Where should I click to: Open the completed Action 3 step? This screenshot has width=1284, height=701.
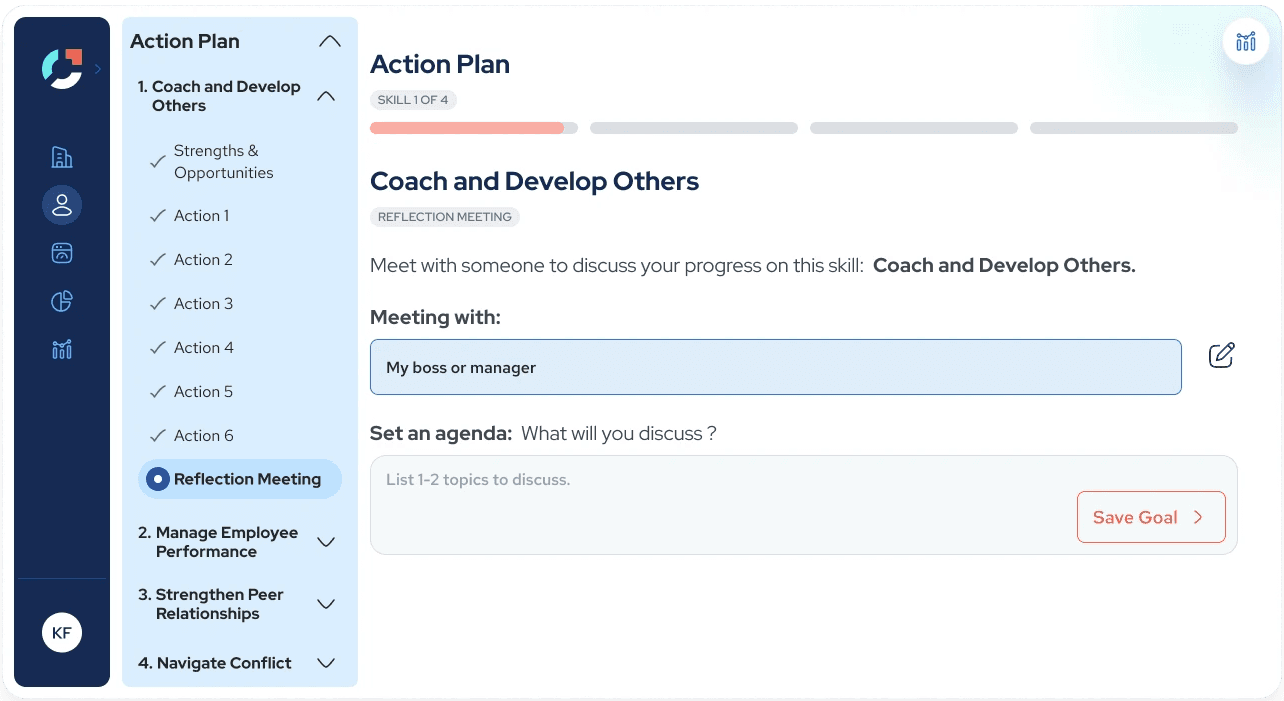click(203, 304)
